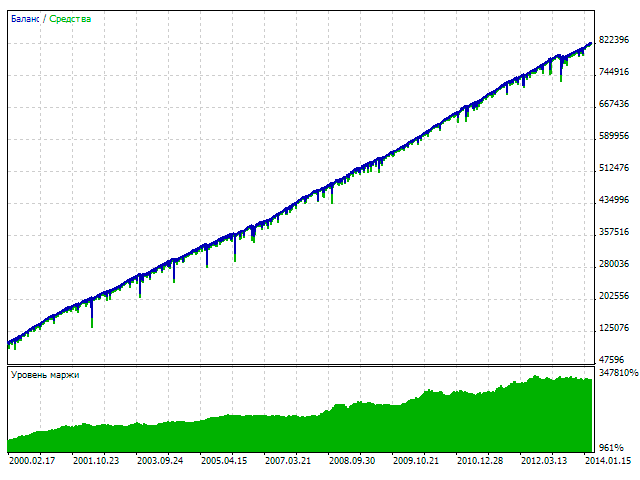Click the 2005.04.15 date label
640x480 pixels.
coord(224,461)
